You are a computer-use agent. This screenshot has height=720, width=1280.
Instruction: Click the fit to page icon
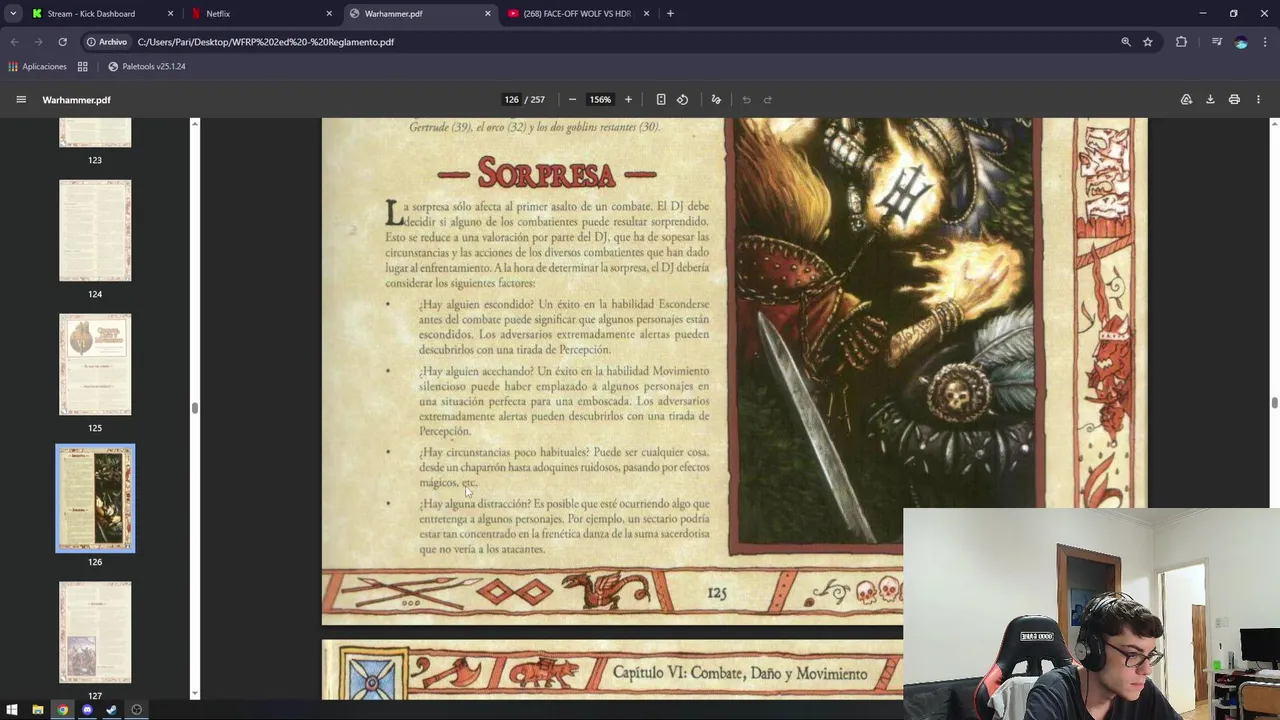(x=661, y=99)
